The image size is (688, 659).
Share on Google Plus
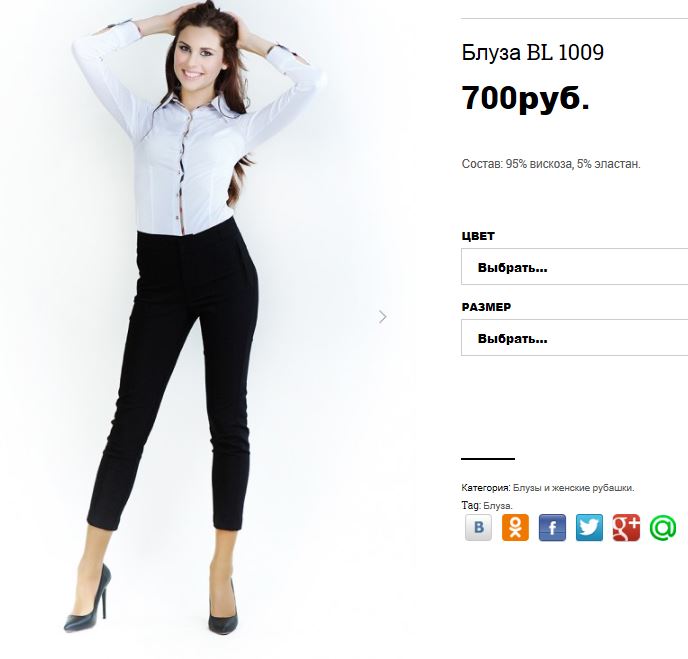[626, 527]
